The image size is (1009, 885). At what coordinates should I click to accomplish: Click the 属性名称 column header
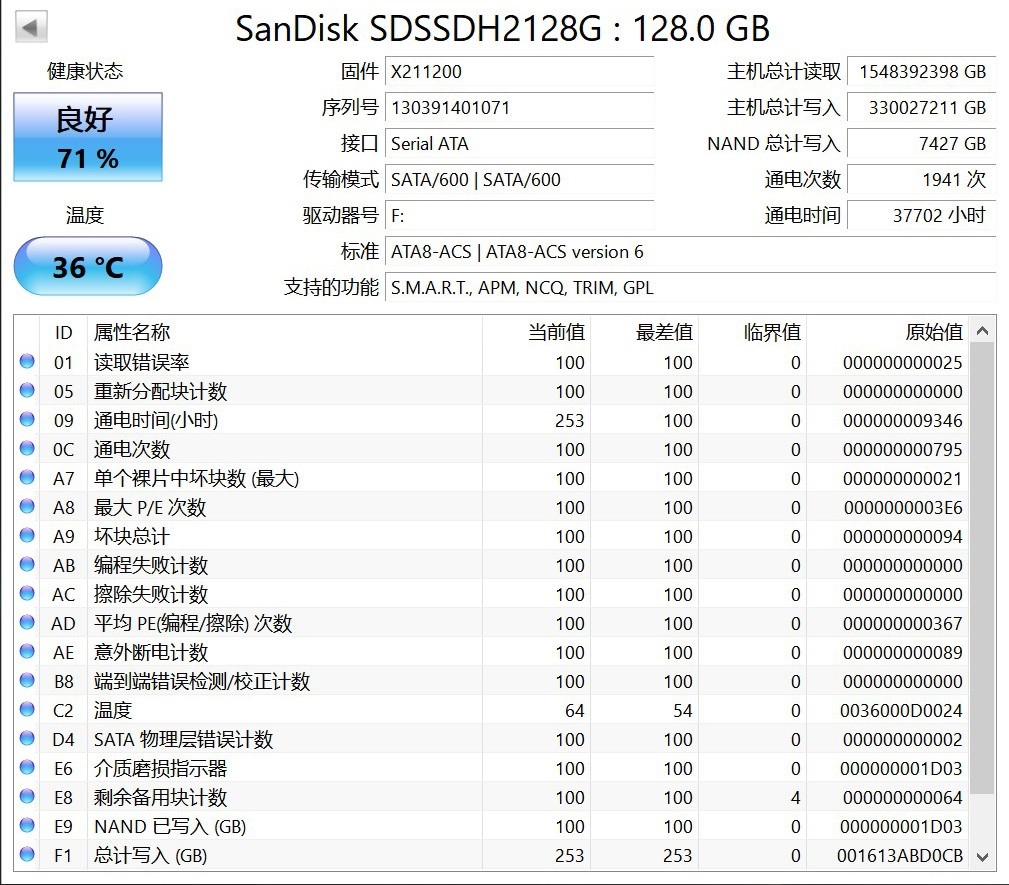pos(132,332)
